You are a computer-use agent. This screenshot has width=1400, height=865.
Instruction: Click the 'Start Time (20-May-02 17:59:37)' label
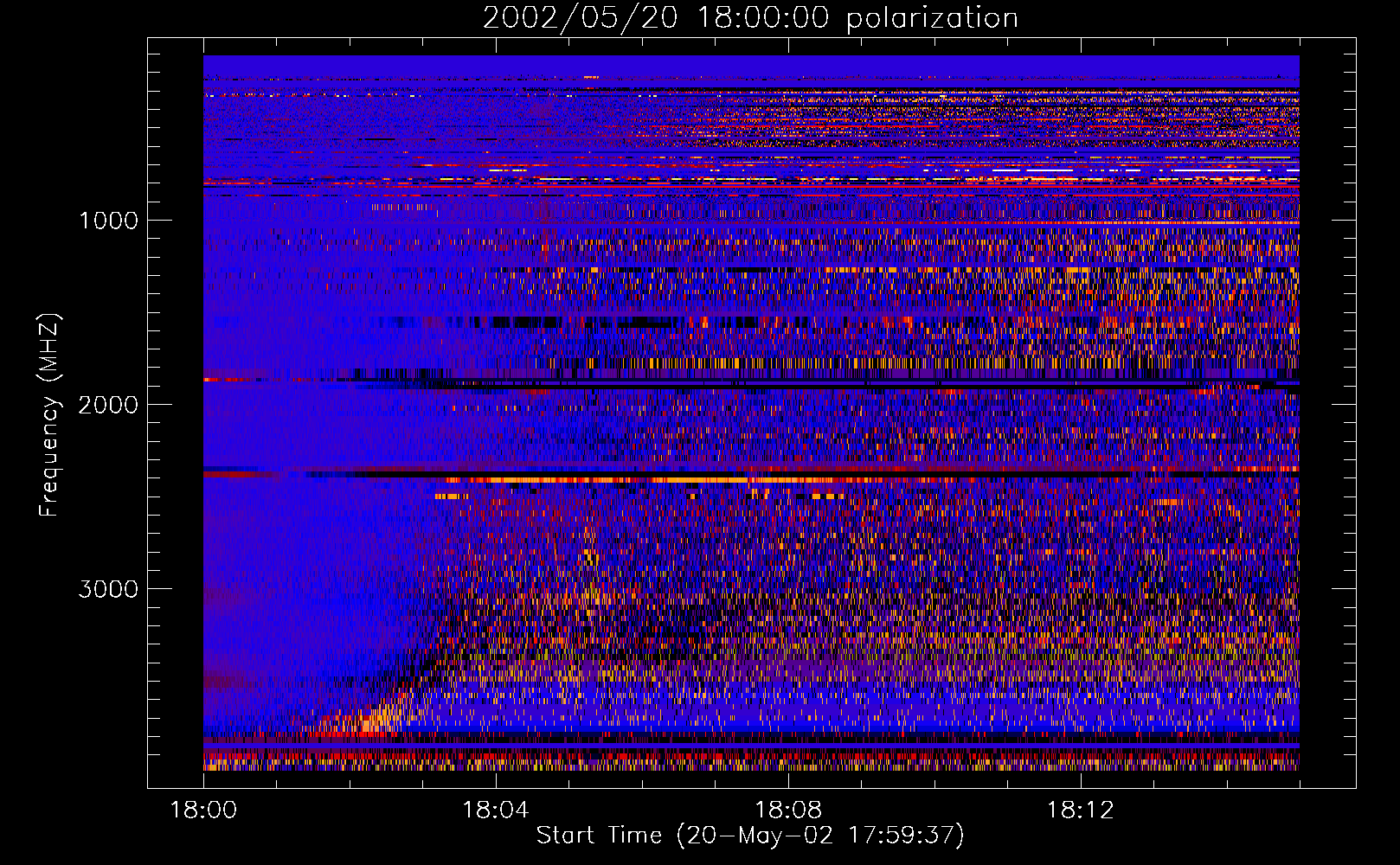pos(750,836)
